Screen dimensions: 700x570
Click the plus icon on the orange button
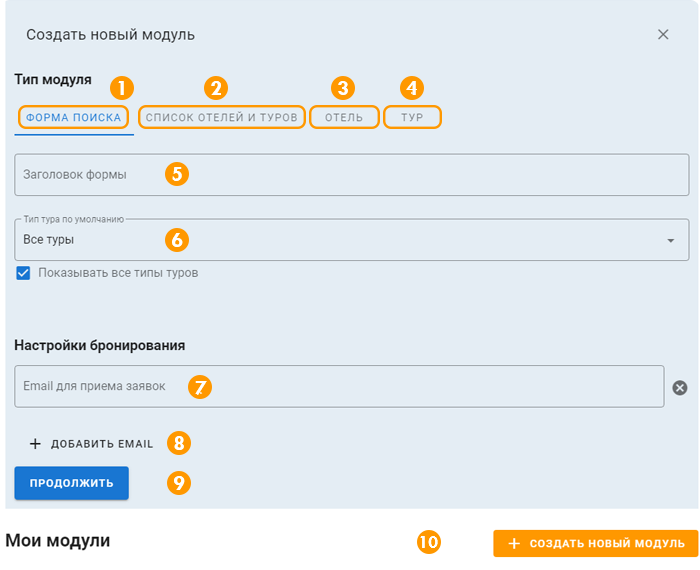tap(514, 543)
